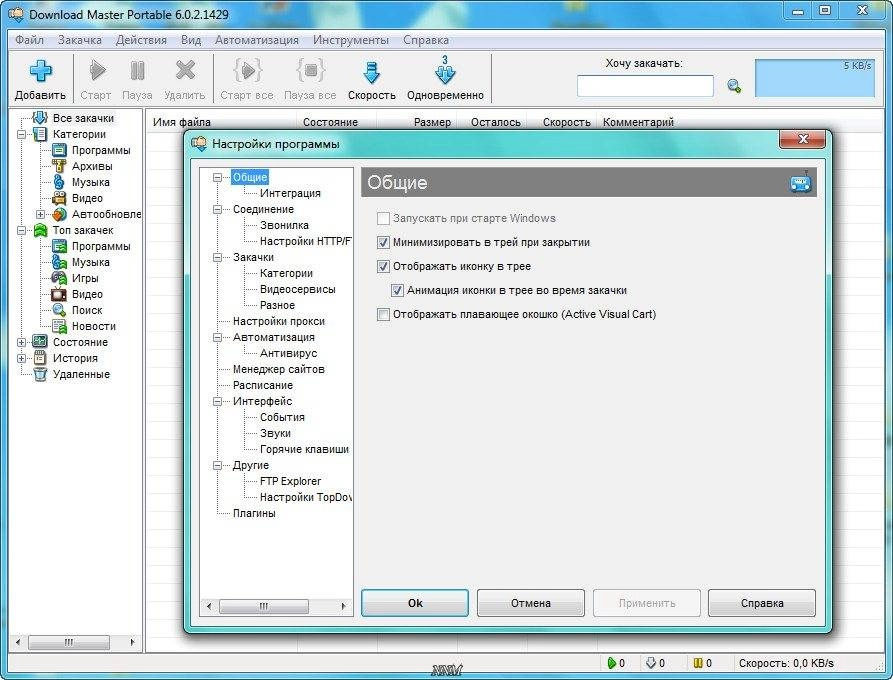This screenshot has width=893, height=680.
Task: Select Музыка under Категории
Action: (90, 182)
